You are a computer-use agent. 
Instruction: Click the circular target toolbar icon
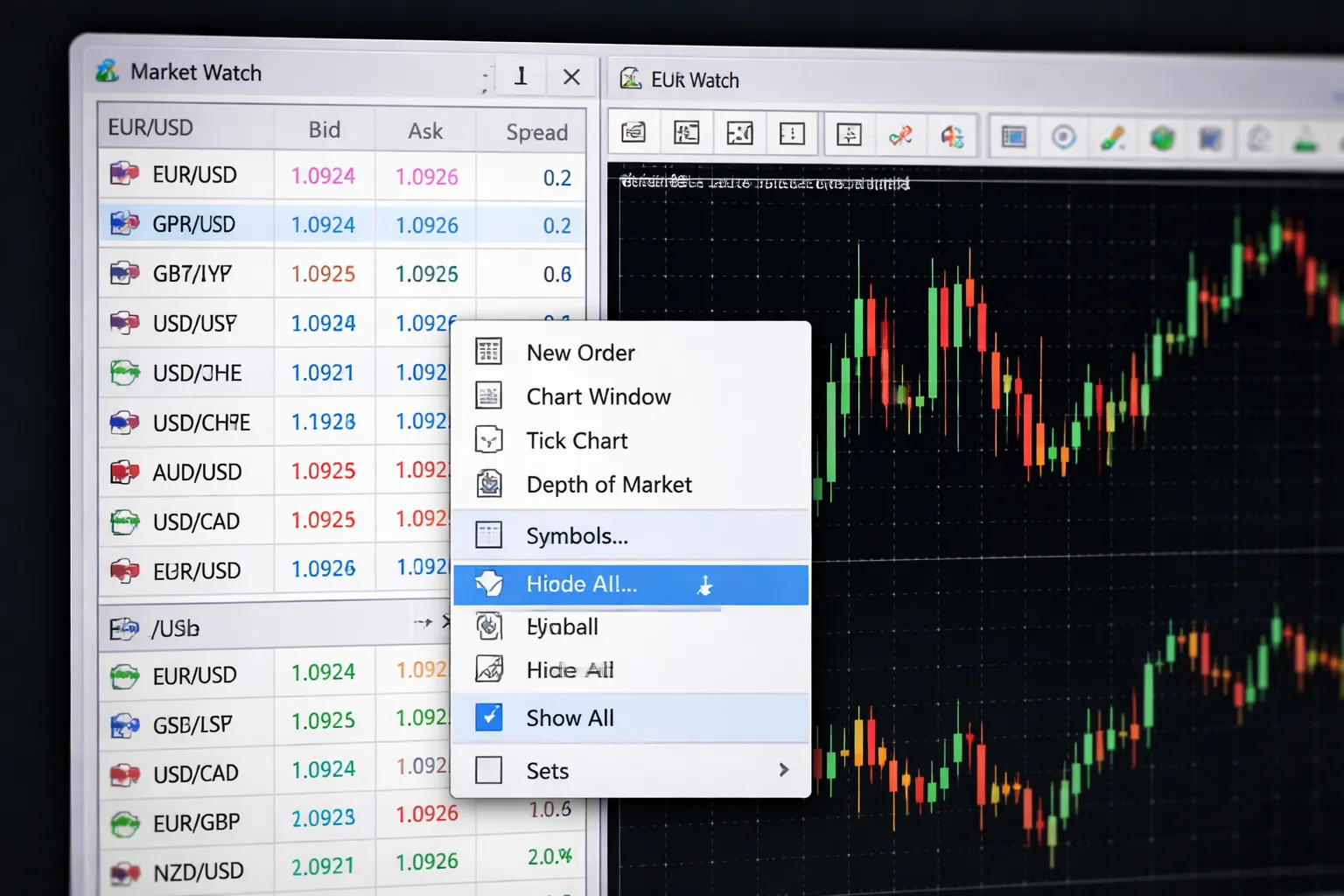[1064, 137]
